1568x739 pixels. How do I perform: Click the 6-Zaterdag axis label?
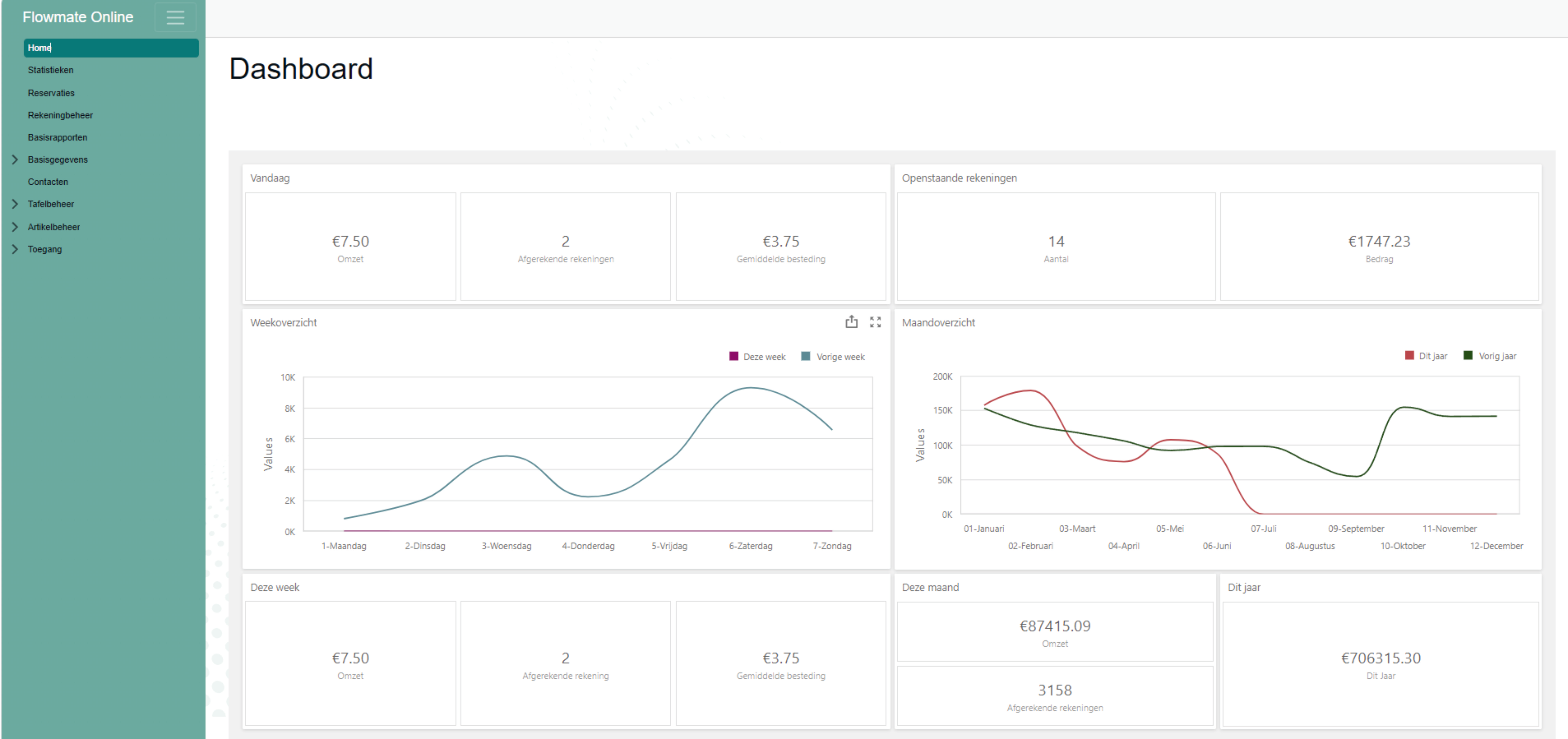750,546
